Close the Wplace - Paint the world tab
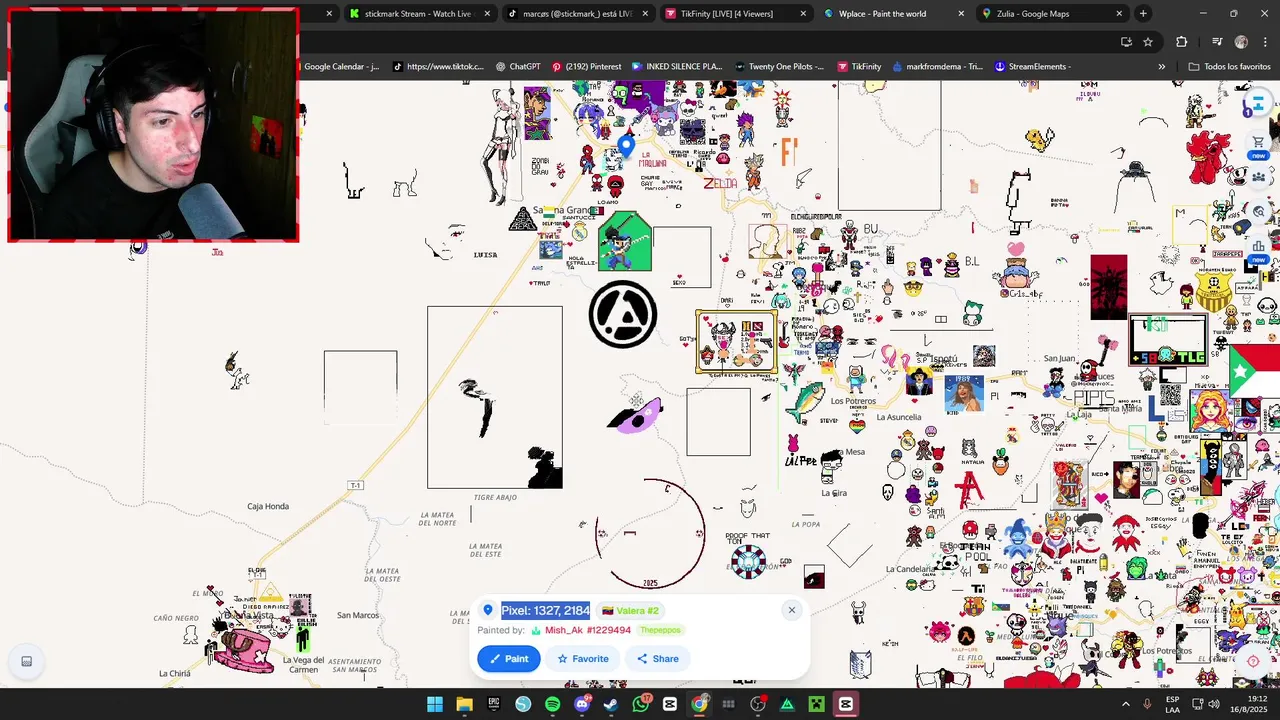The image size is (1280, 720). pos(961,14)
